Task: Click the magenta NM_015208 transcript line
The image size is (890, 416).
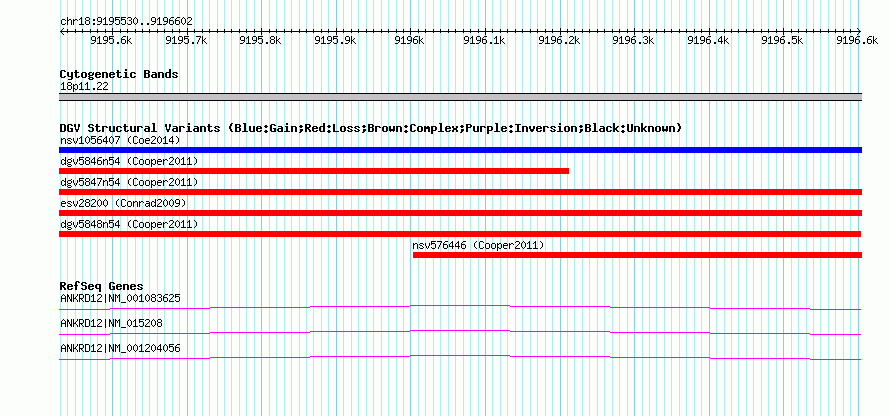Action: (x=460, y=332)
